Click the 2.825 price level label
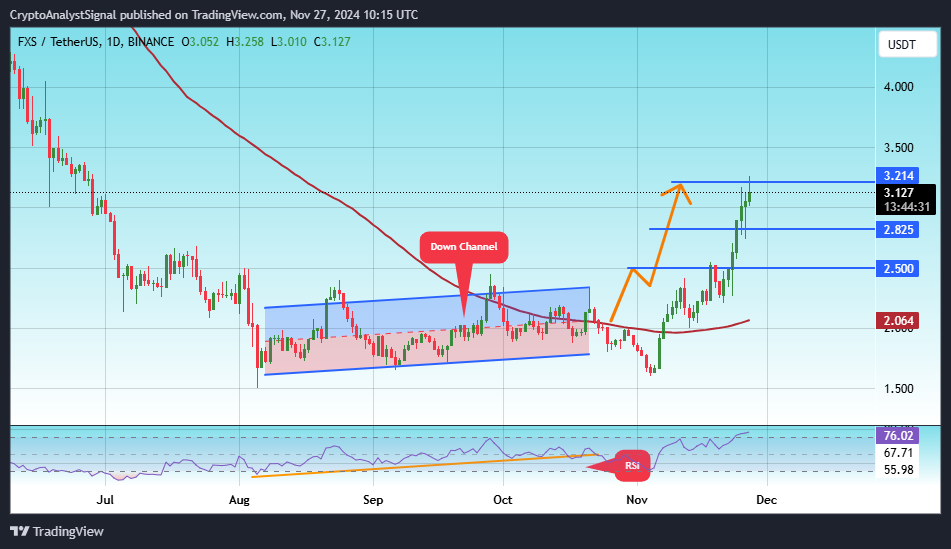This screenshot has width=951, height=549. pyautogui.click(x=898, y=229)
